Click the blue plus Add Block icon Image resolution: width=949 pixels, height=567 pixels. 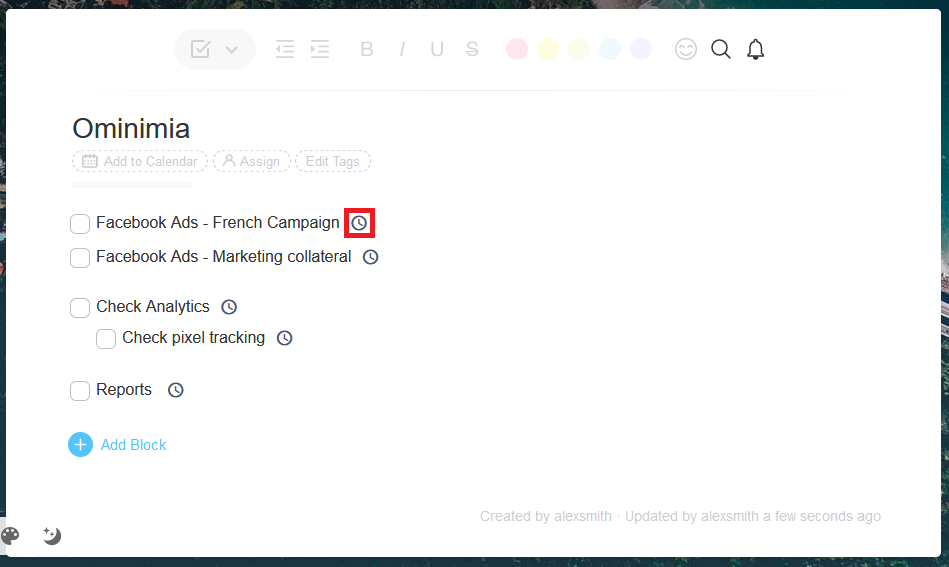point(80,445)
